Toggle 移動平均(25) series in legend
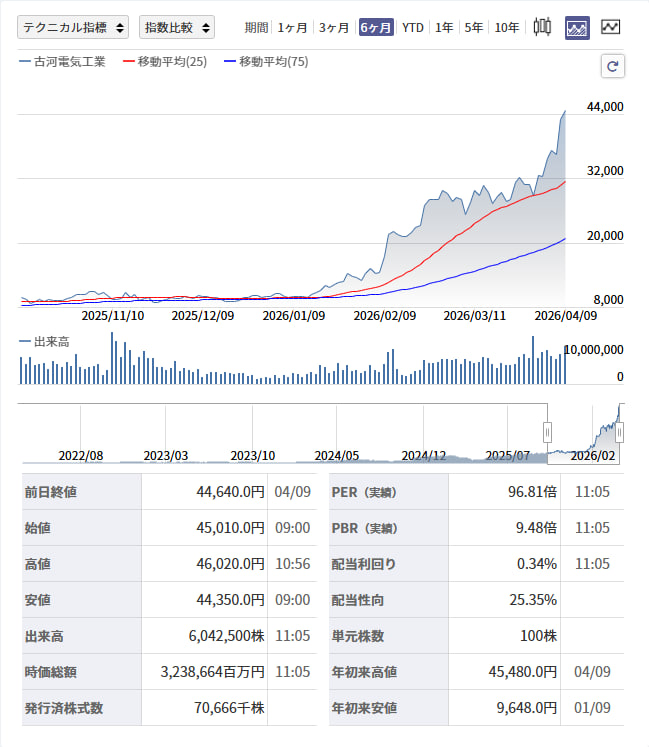The image size is (649, 747). pyautogui.click(x=165, y=62)
